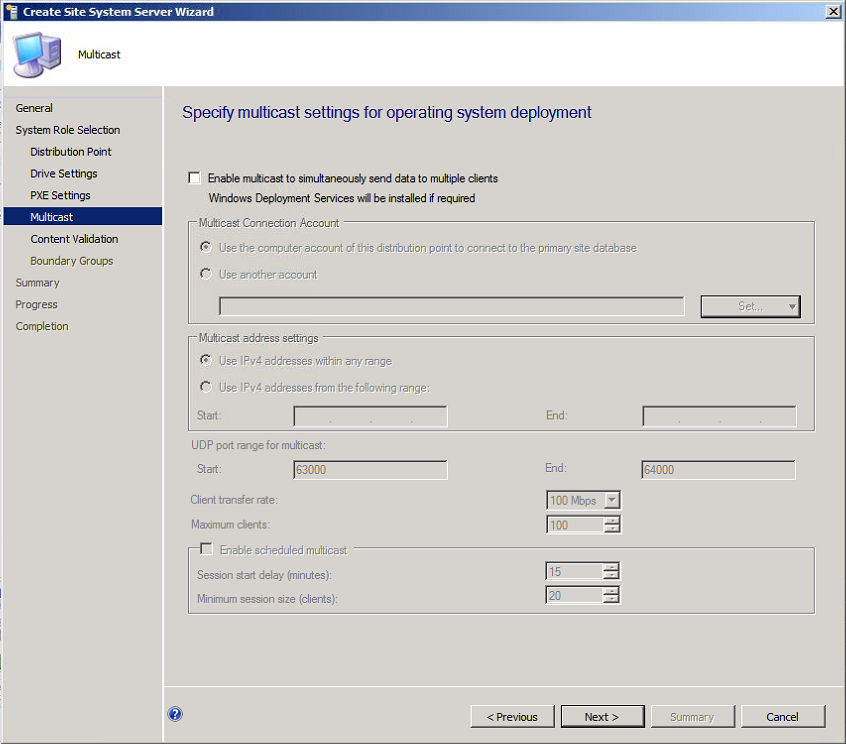Image resolution: width=846 pixels, height=744 pixels.
Task: Click the wizard title bar icon
Action: pyautogui.click(x=11, y=11)
